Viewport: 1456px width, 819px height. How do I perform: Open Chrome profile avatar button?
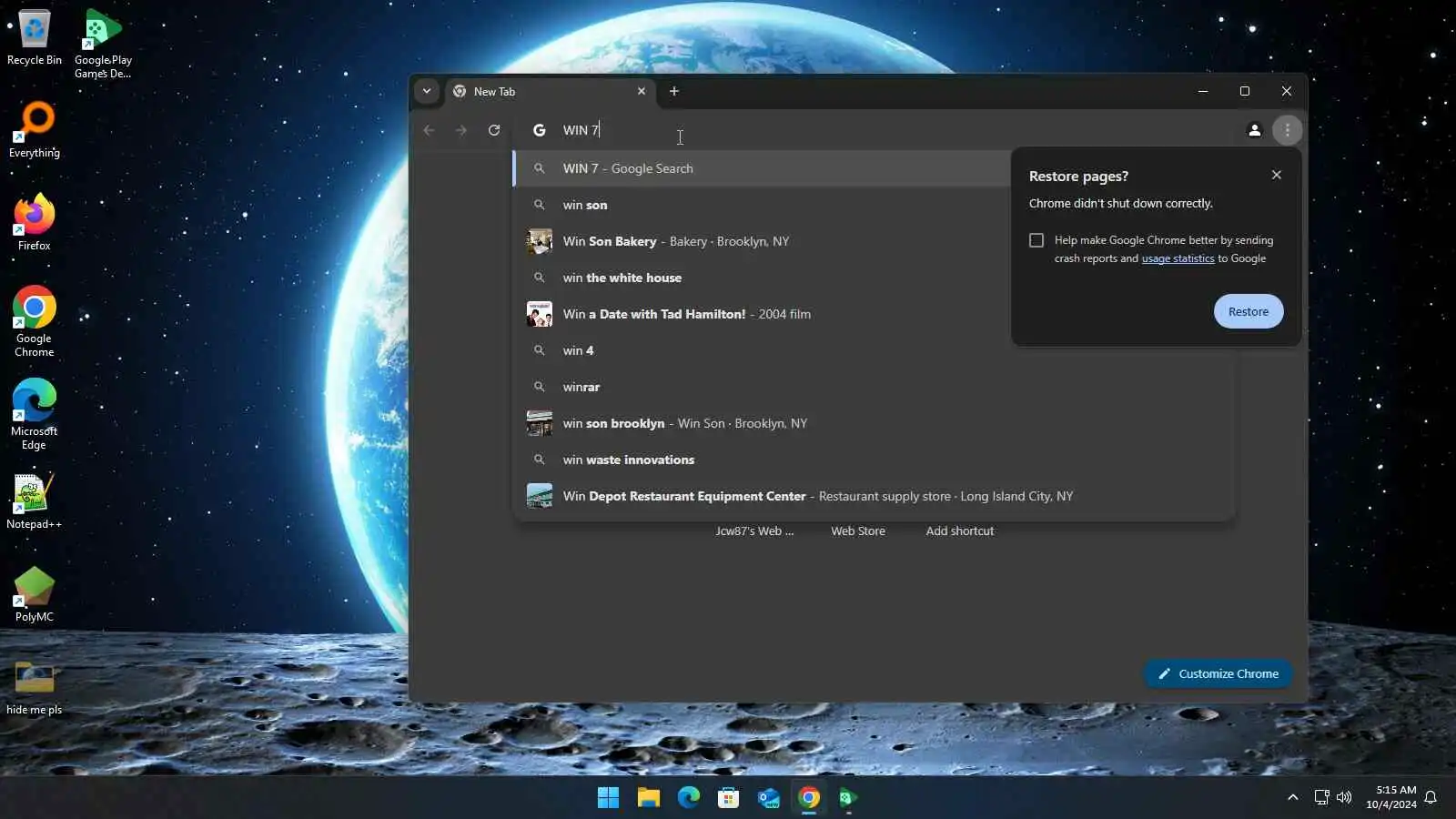pyautogui.click(x=1254, y=130)
